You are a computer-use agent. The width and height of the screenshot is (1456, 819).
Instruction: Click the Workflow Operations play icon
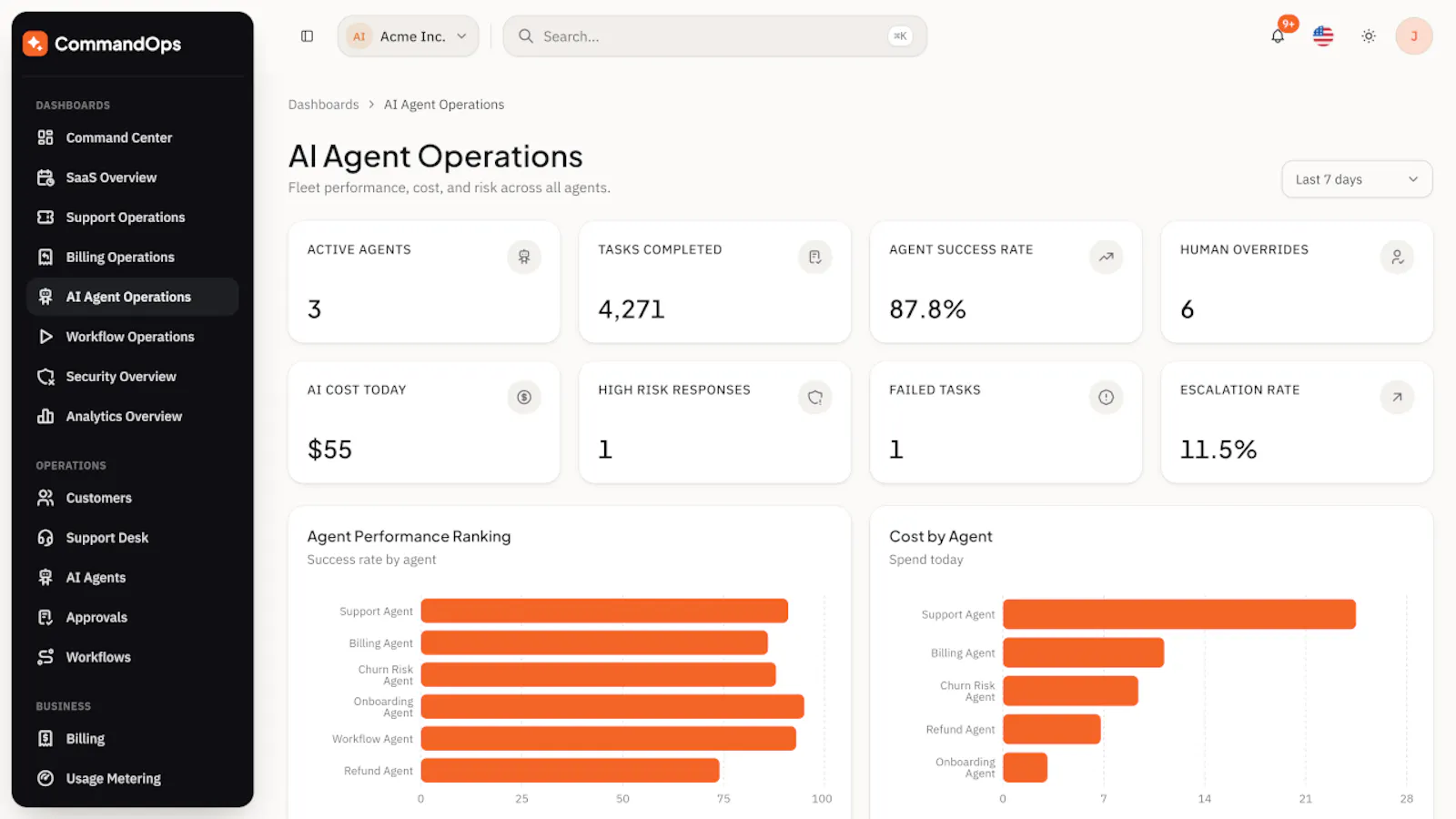pyautogui.click(x=45, y=337)
